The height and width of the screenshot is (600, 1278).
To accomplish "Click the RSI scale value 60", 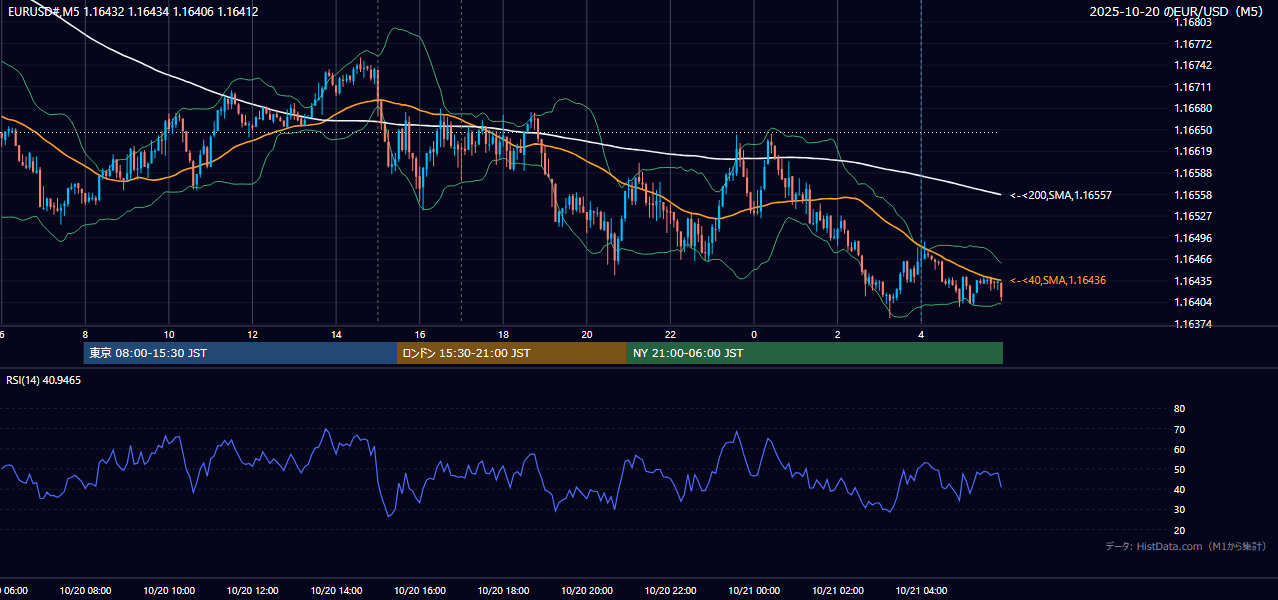I will coord(1179,449).
